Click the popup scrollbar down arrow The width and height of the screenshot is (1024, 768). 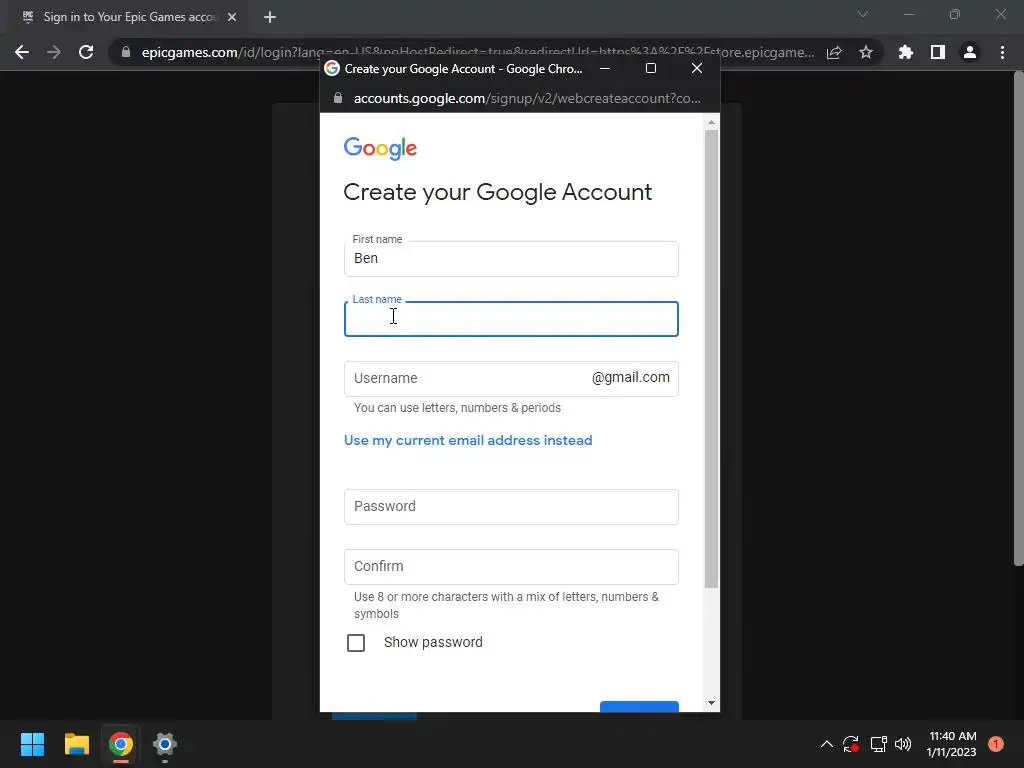coord(711,703)
